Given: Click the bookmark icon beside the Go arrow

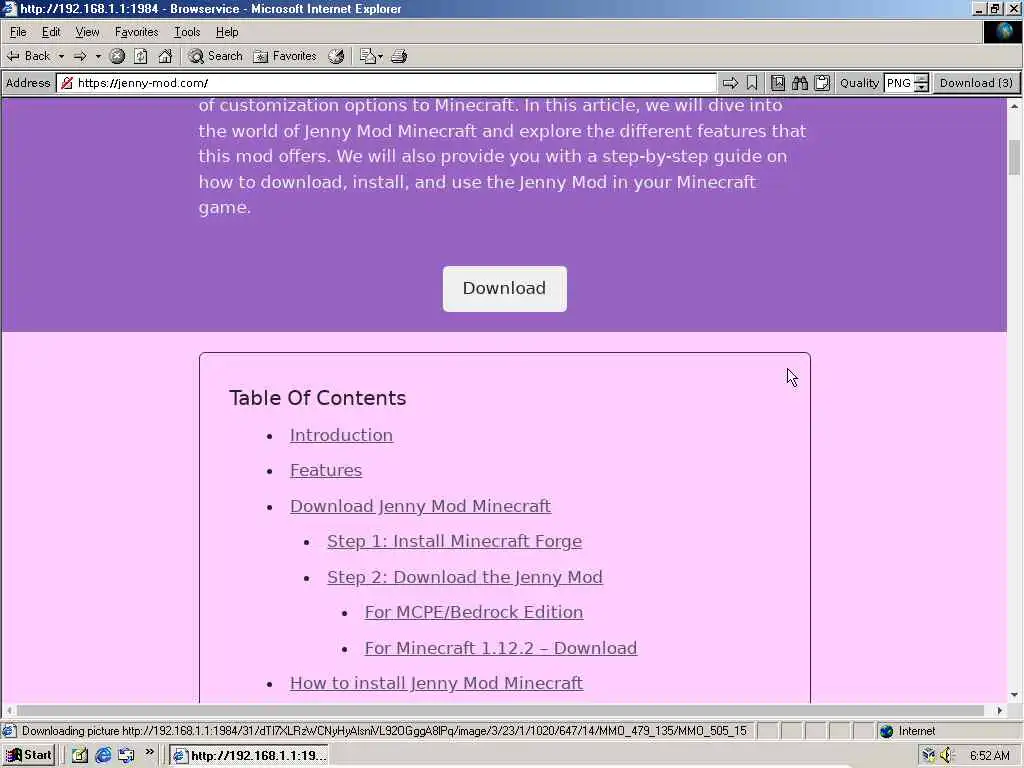Looking at the screenshot, I should click(x=752, y=83).
